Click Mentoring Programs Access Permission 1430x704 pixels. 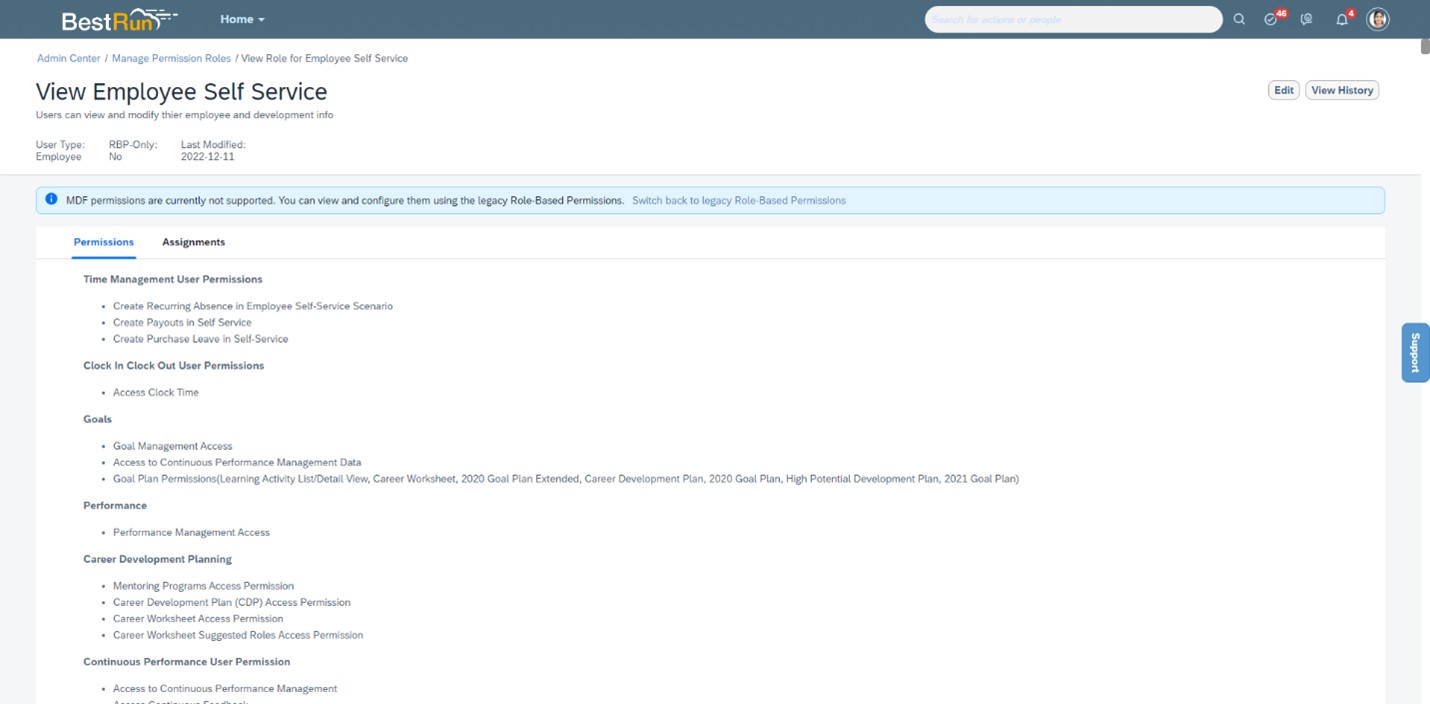tap(204, 586)
